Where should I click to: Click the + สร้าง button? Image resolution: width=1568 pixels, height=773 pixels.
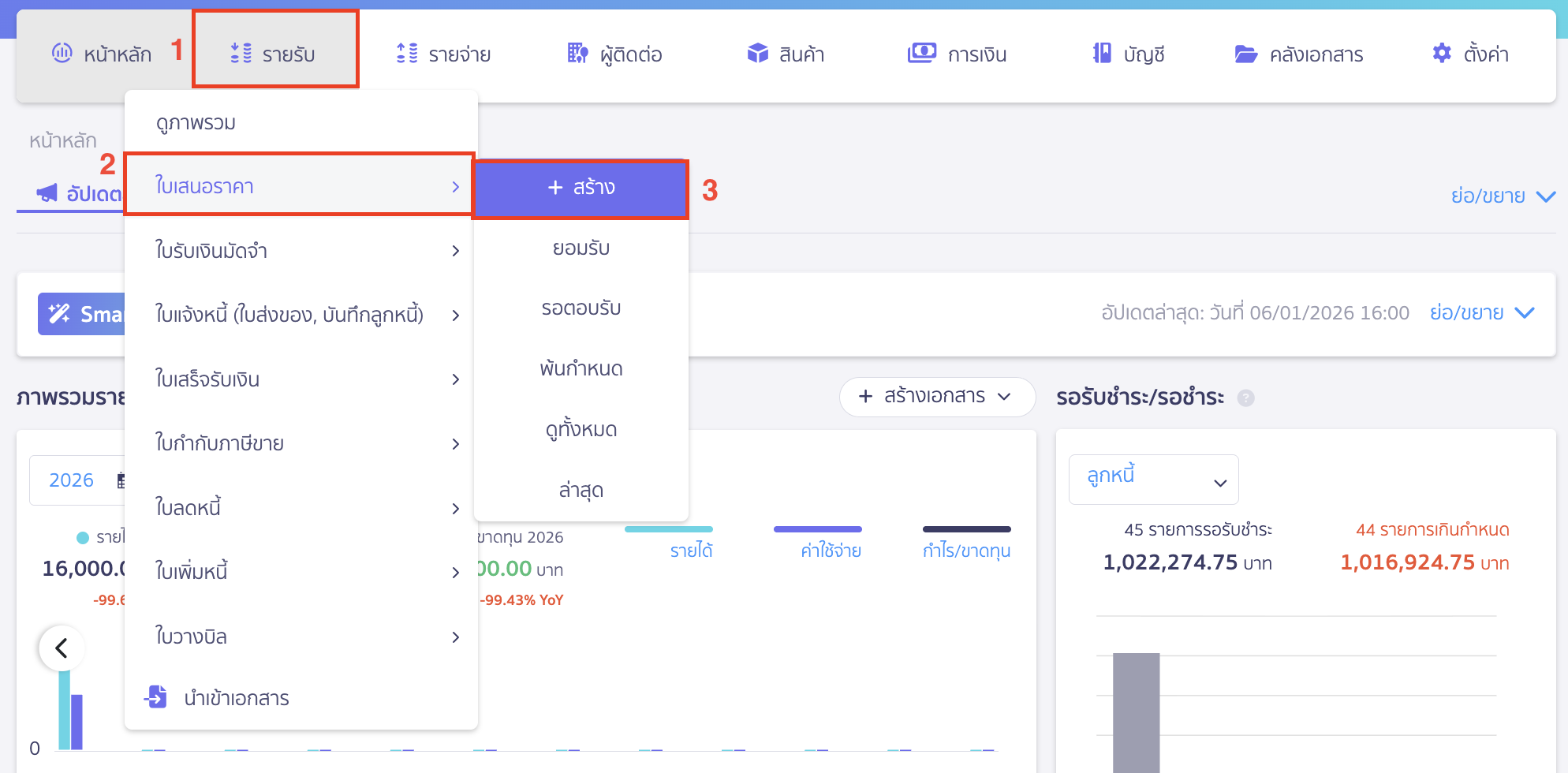point(581,188)
